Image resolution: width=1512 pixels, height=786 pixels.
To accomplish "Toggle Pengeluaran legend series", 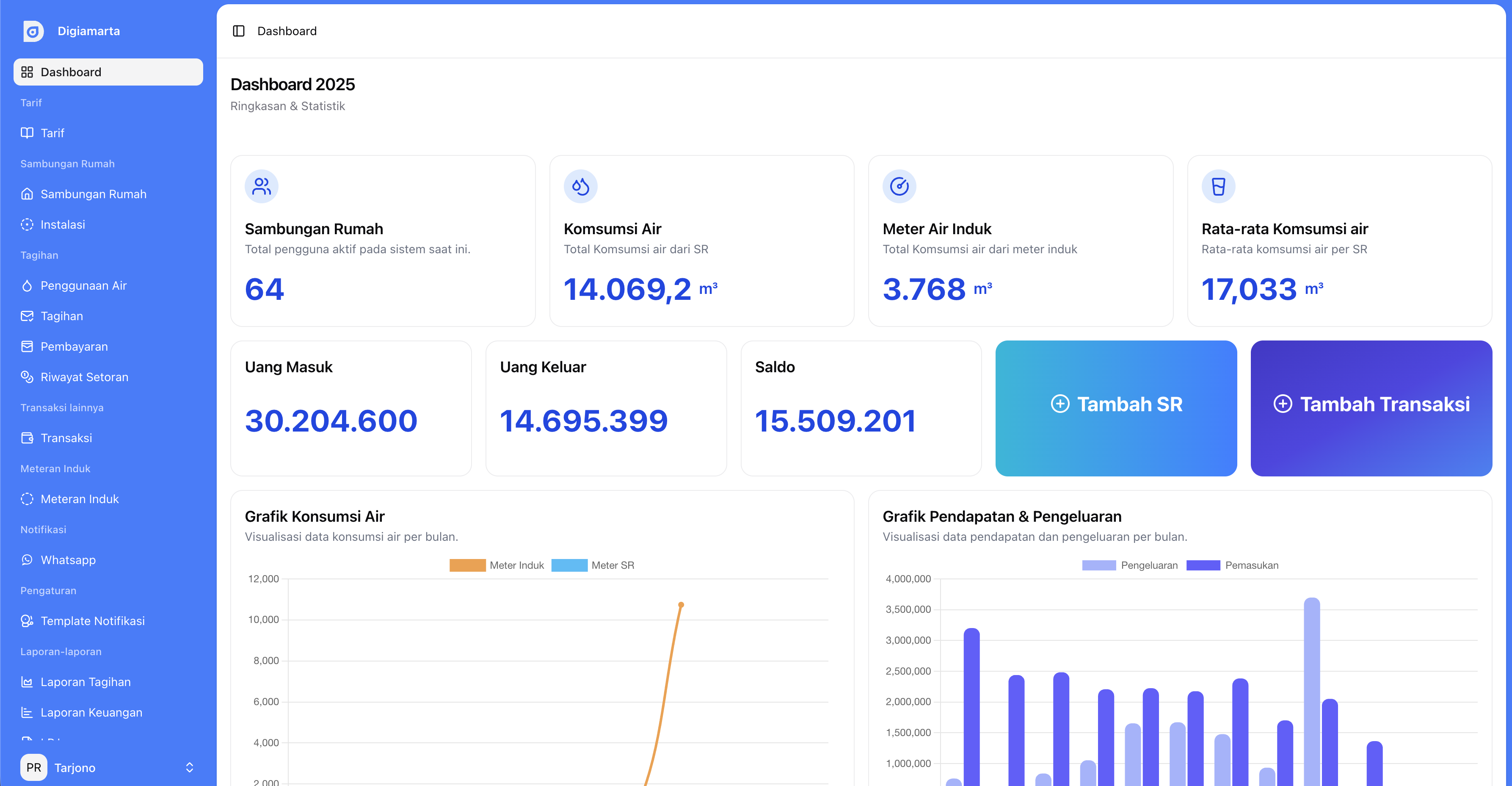I will click(x=1130, y=565).
